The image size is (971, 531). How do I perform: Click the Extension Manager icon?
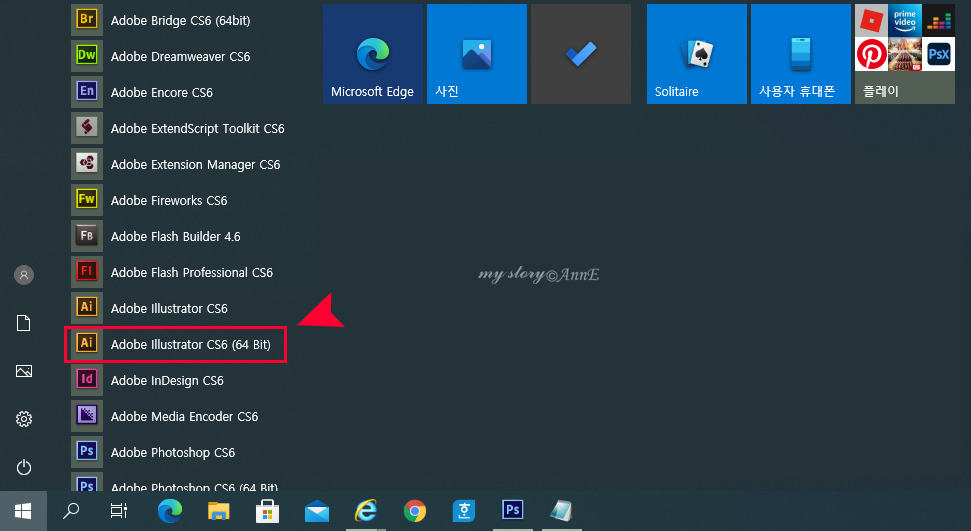pyautogui.click(x=87, y=164)
